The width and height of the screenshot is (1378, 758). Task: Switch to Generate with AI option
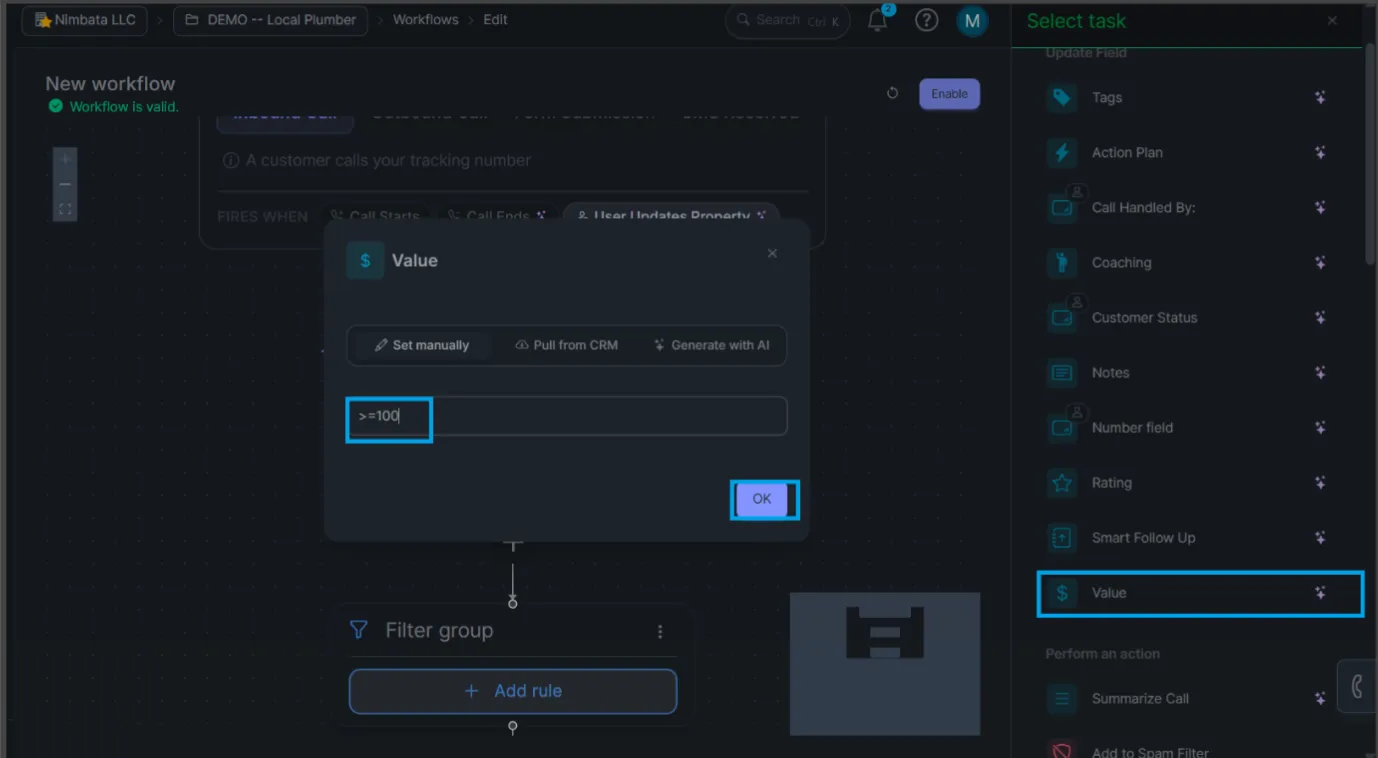point(711,345)
